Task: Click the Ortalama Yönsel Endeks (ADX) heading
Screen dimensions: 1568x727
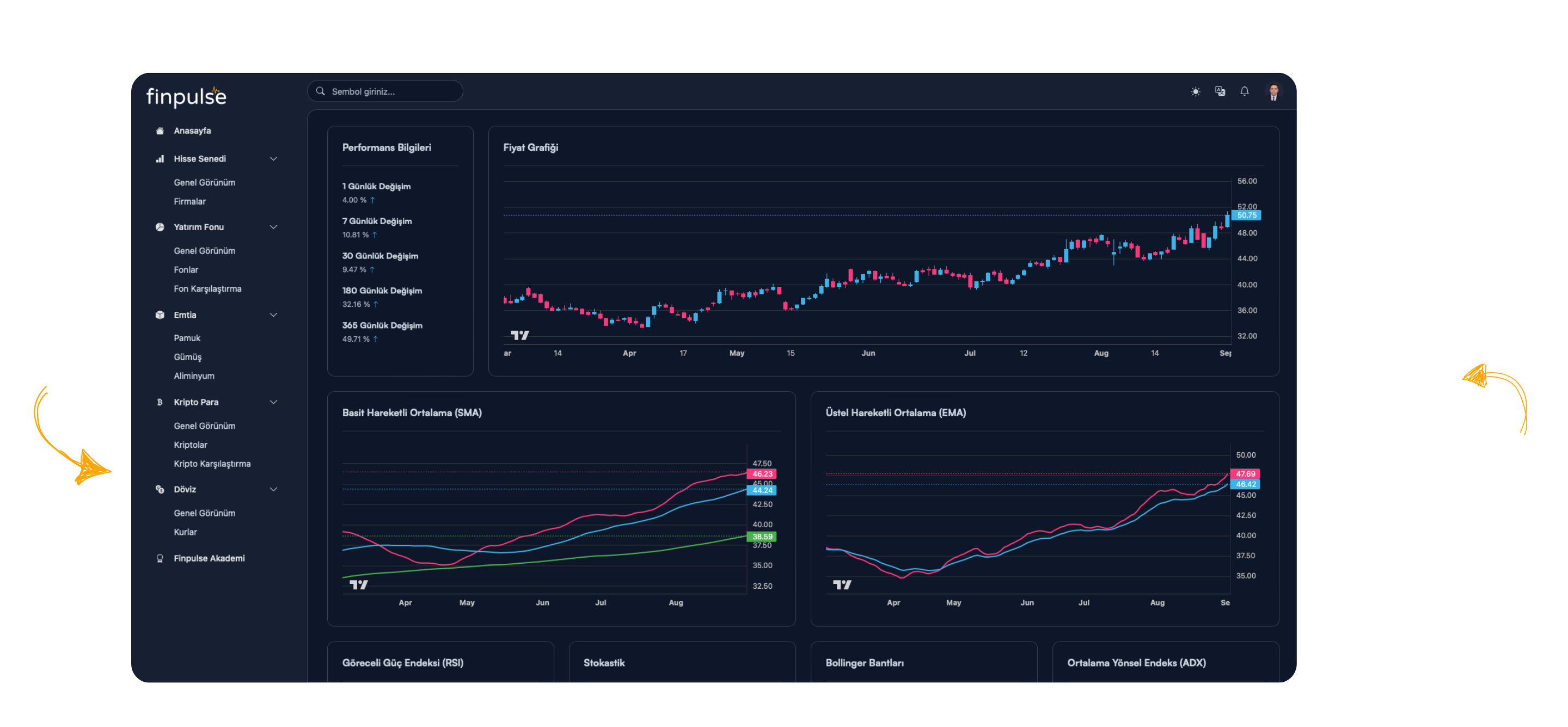Action: pos(1136,662)
